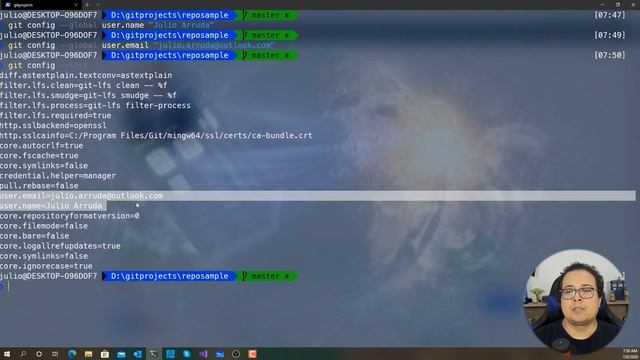Close the current terminal tab
This screenshot has width=640, height=360.
[x=76, y=5]
